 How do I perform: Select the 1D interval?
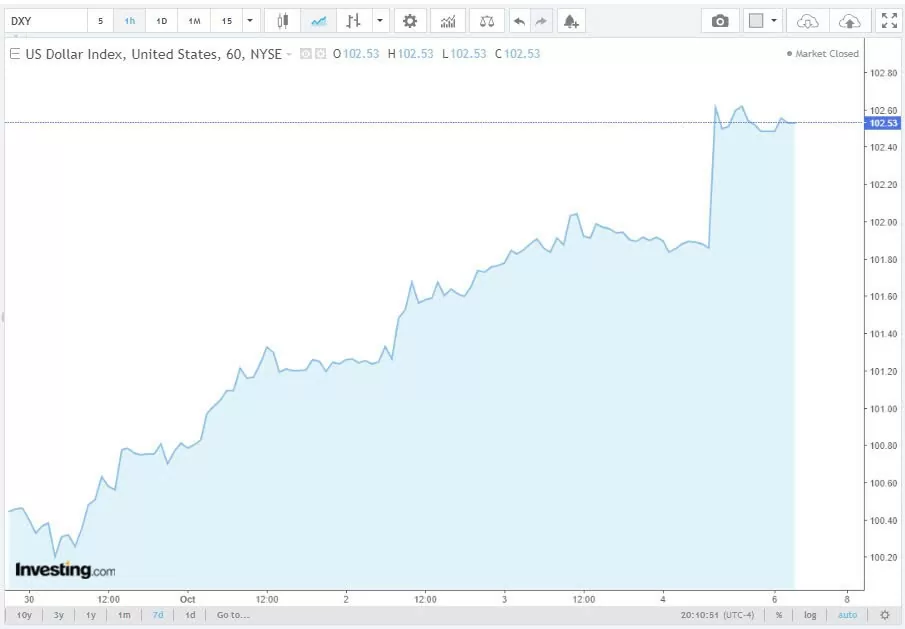162,21
